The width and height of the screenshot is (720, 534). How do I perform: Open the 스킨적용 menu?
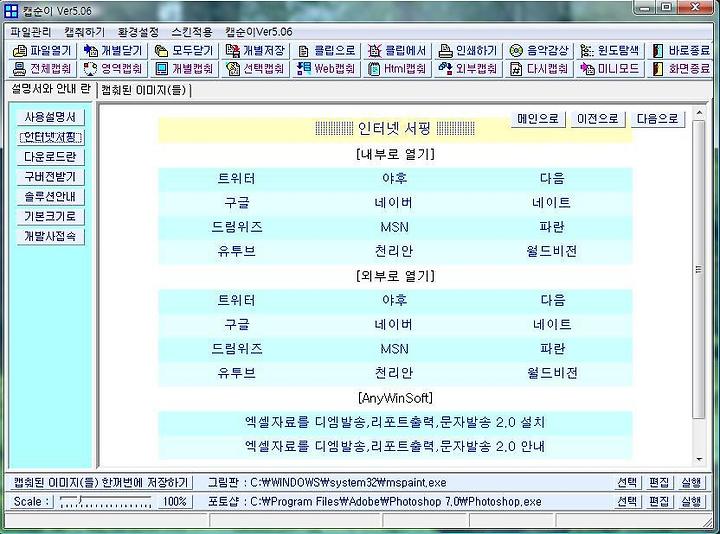pyautogui.click(x=192, y=32)
